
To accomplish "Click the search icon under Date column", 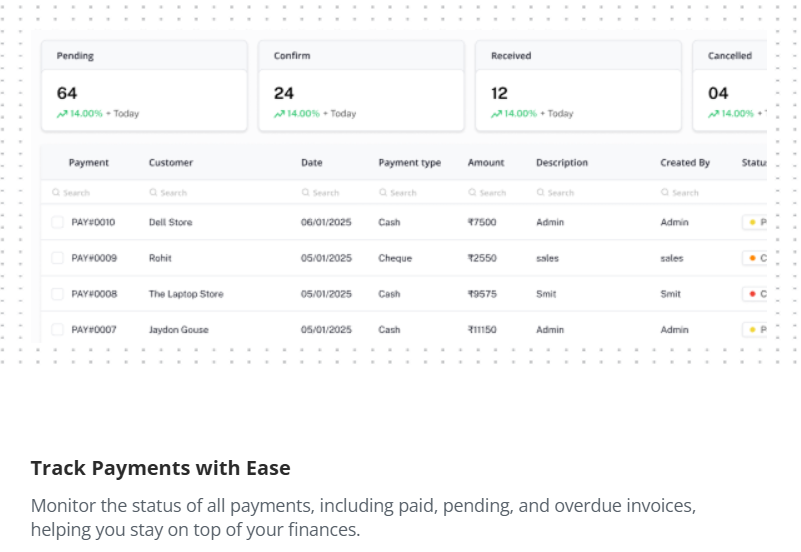I will [x=305, y=193].
